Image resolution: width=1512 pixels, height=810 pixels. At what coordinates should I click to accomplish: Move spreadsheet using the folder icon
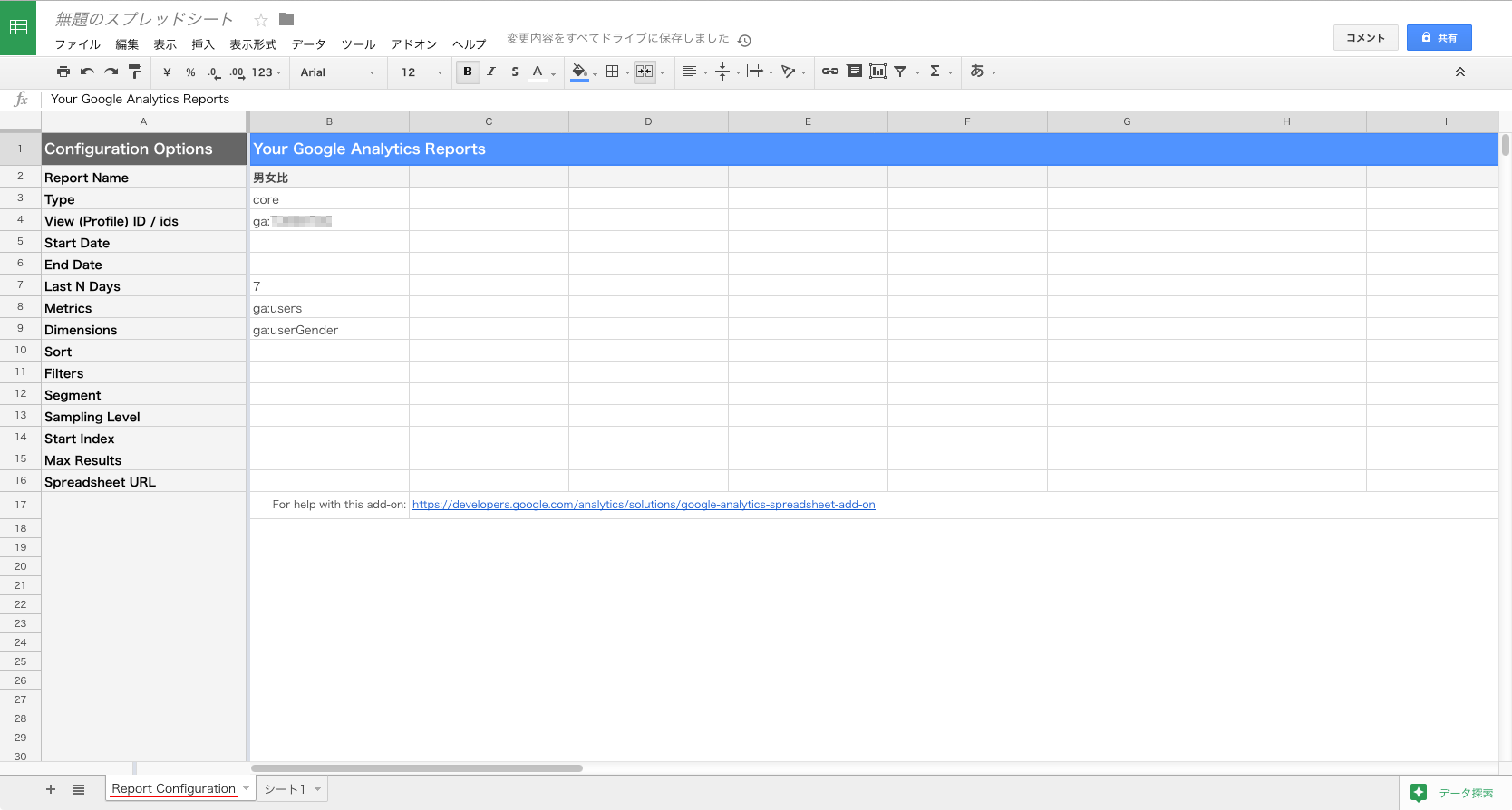coord(286,19)
